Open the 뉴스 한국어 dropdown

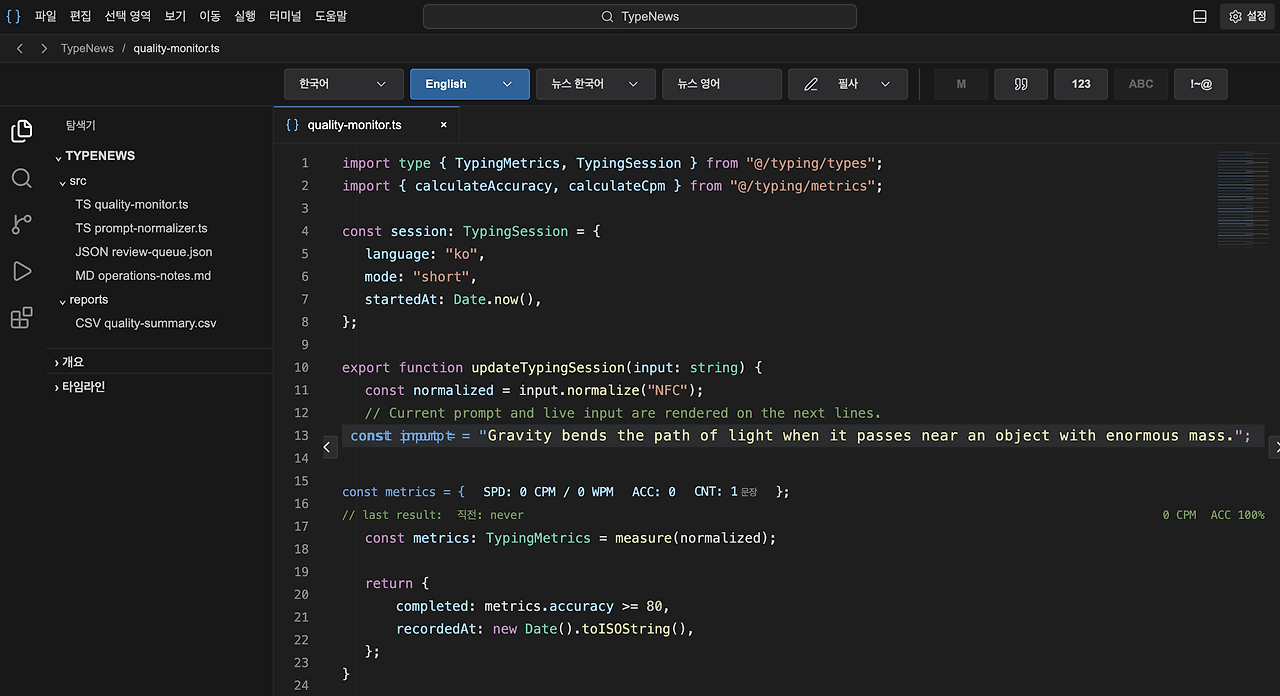point(596,84)
